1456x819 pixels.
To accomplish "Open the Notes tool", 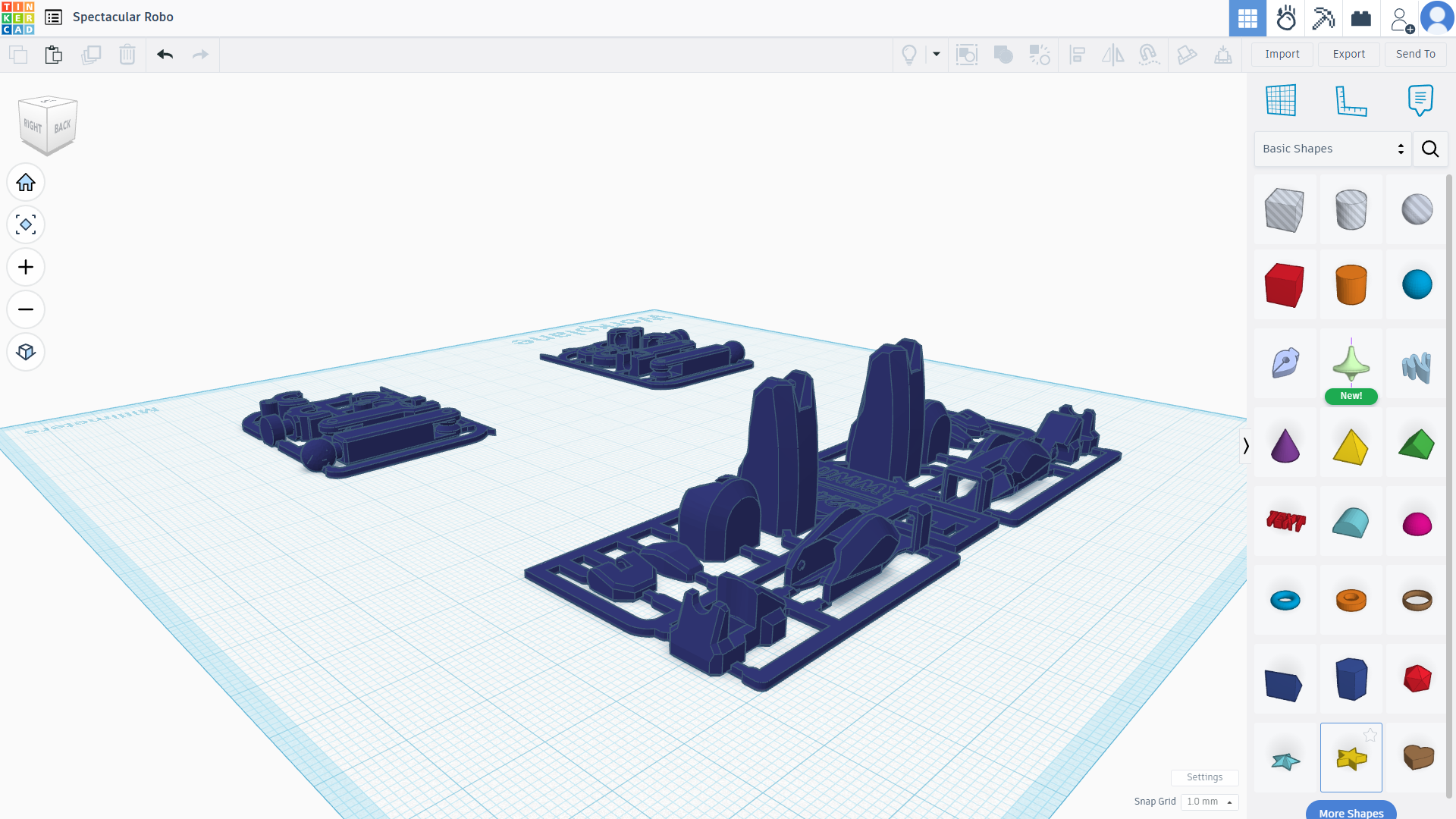I will coord(1420,100).
